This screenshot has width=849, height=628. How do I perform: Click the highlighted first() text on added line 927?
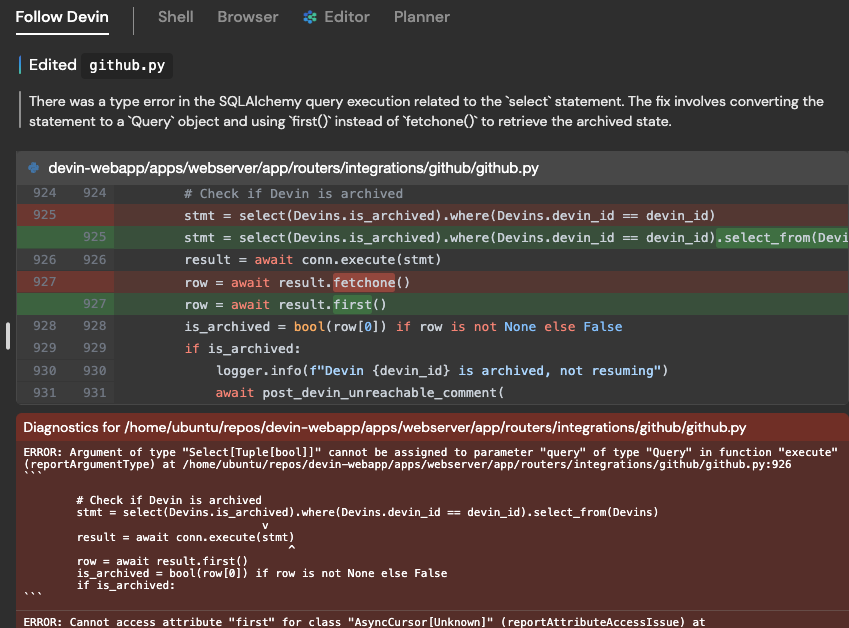coord(352,304)
